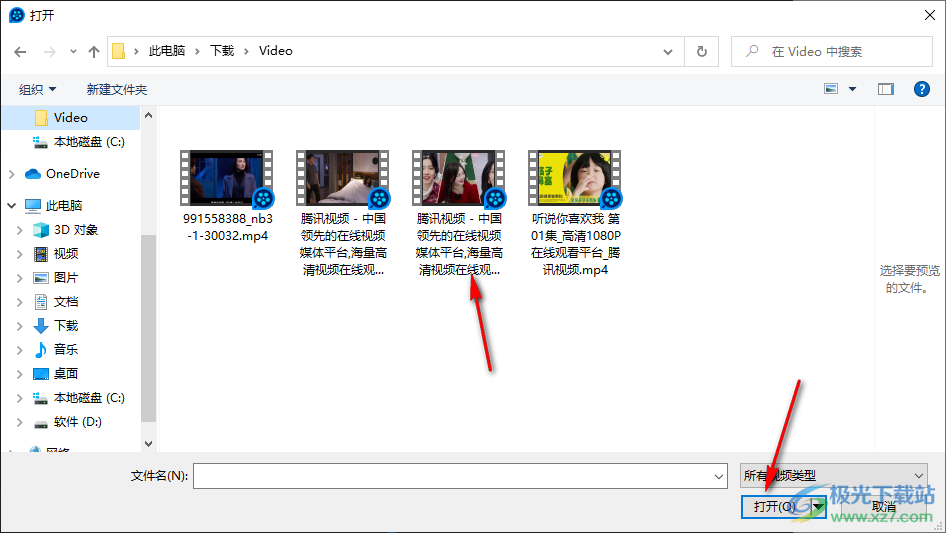946x533 pixels.
Task: Click the 打开(O) button
Action: (776, 506)
